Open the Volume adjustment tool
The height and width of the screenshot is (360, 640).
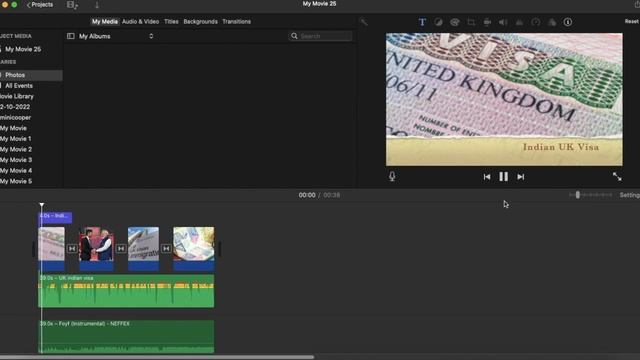503,22
